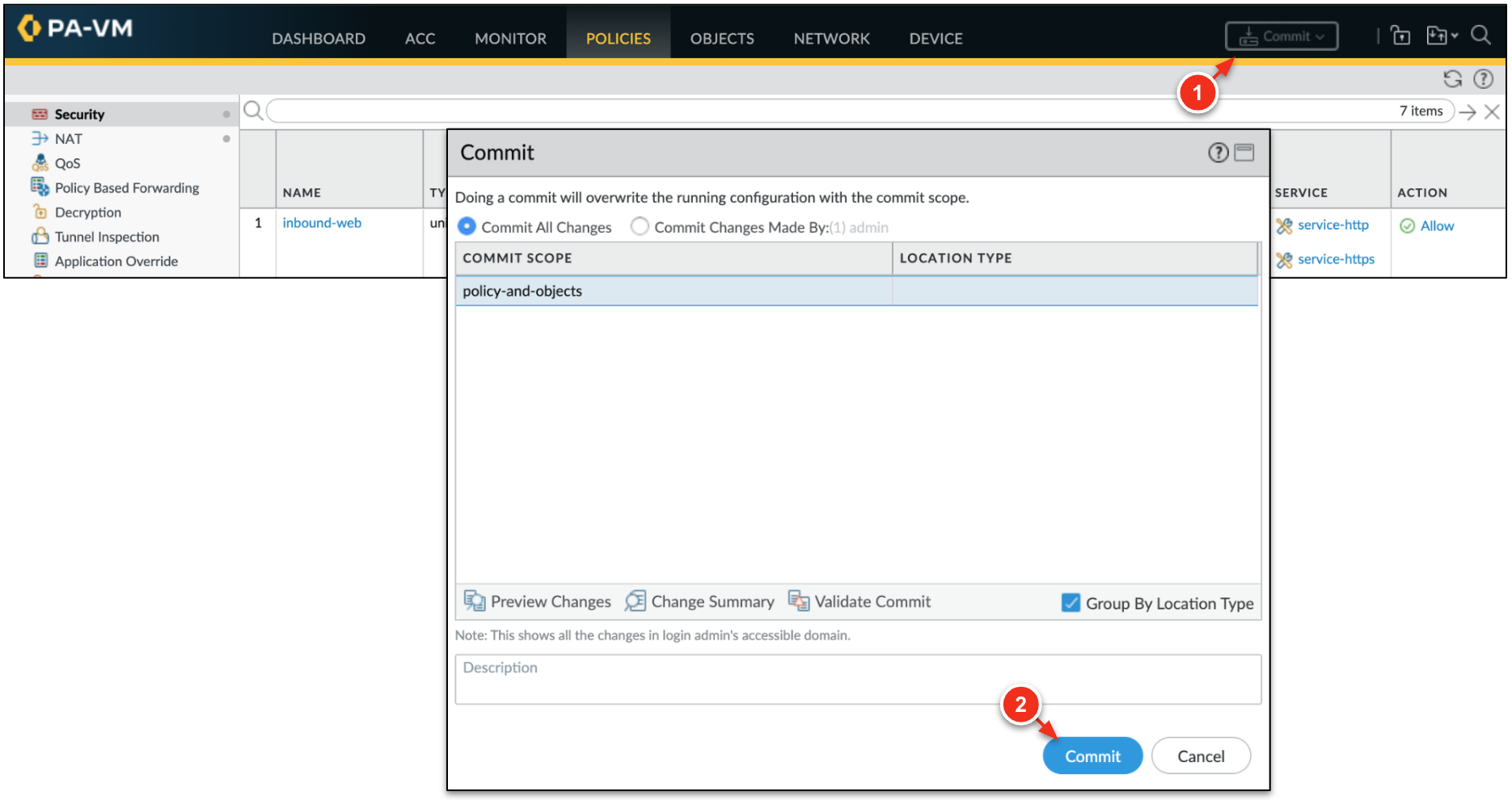This screenshot has height=800, width=1512.
Task: Uncheck Group By Location Type checkbox
Action: point(1071,603)
